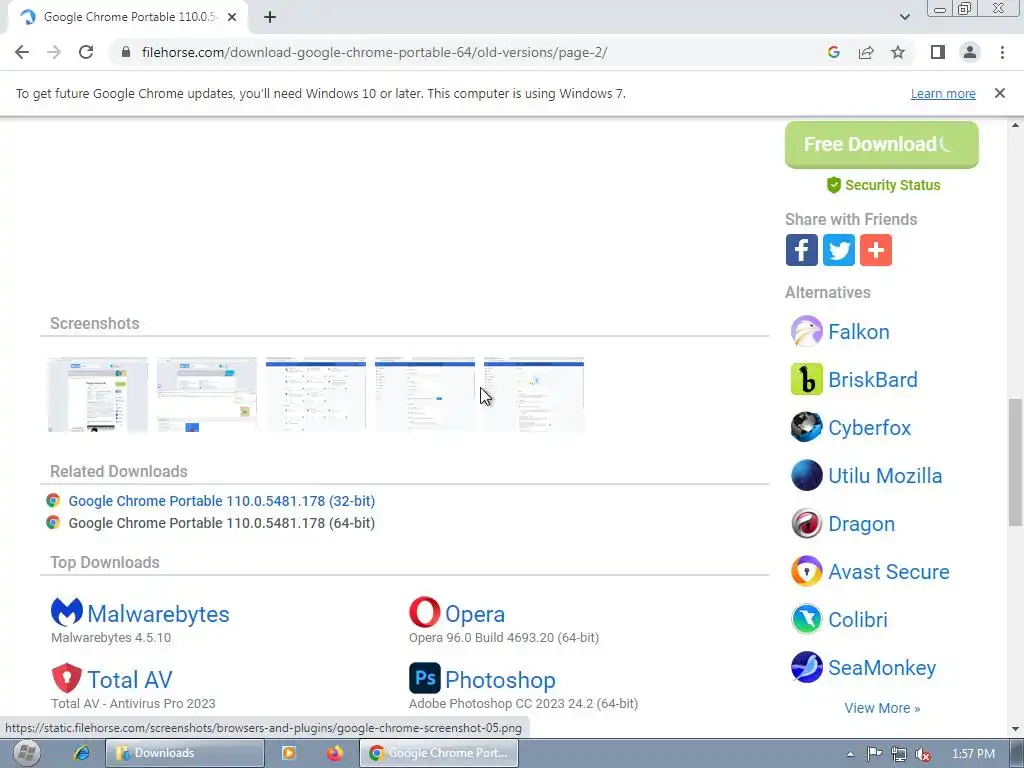Viewport: 1024px width, 768px height.
Task: Open the second Chrome screenshot thumbnail
Action: click(x=207, y=394)
